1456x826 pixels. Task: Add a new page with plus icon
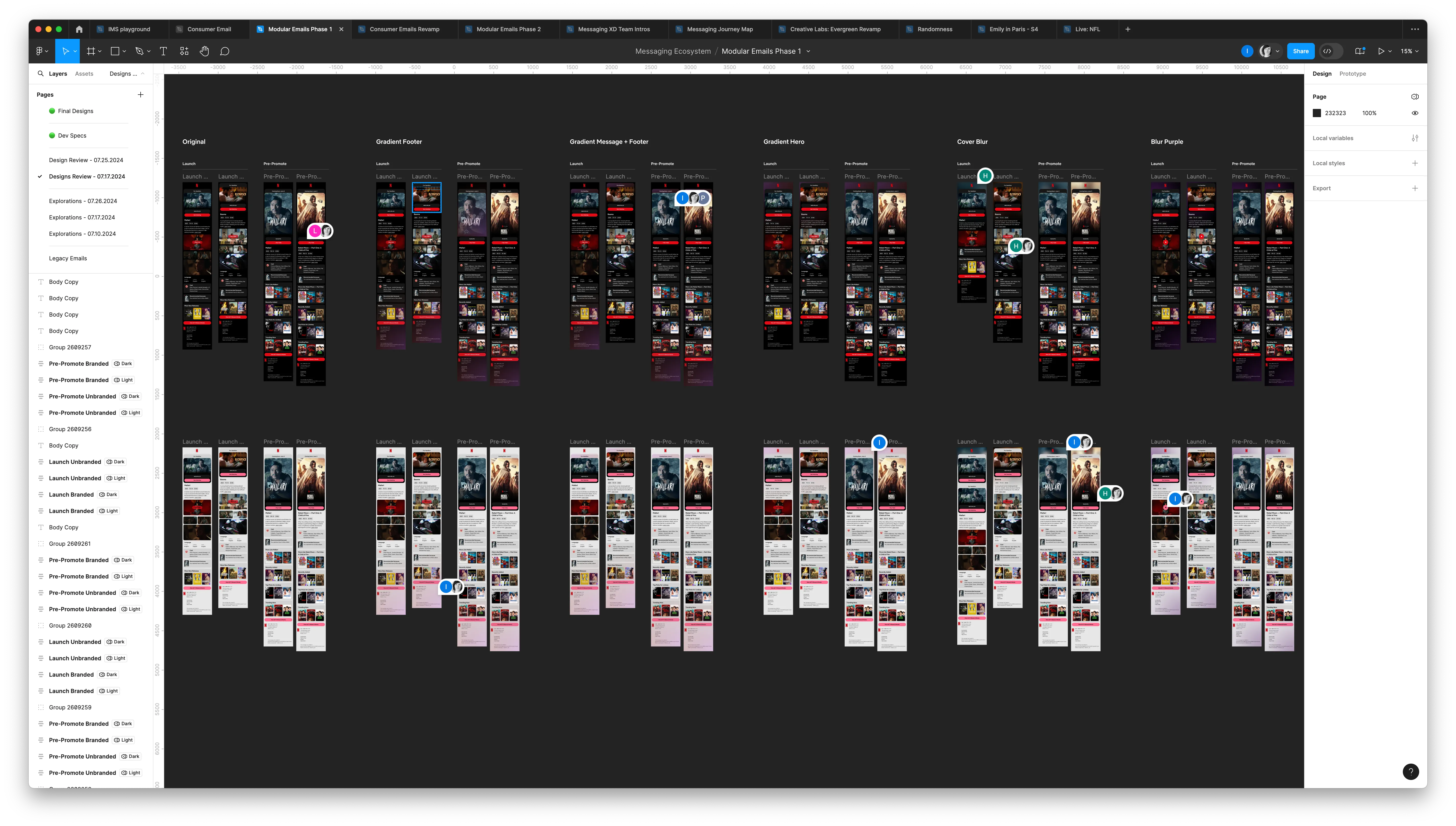point(141,95)
